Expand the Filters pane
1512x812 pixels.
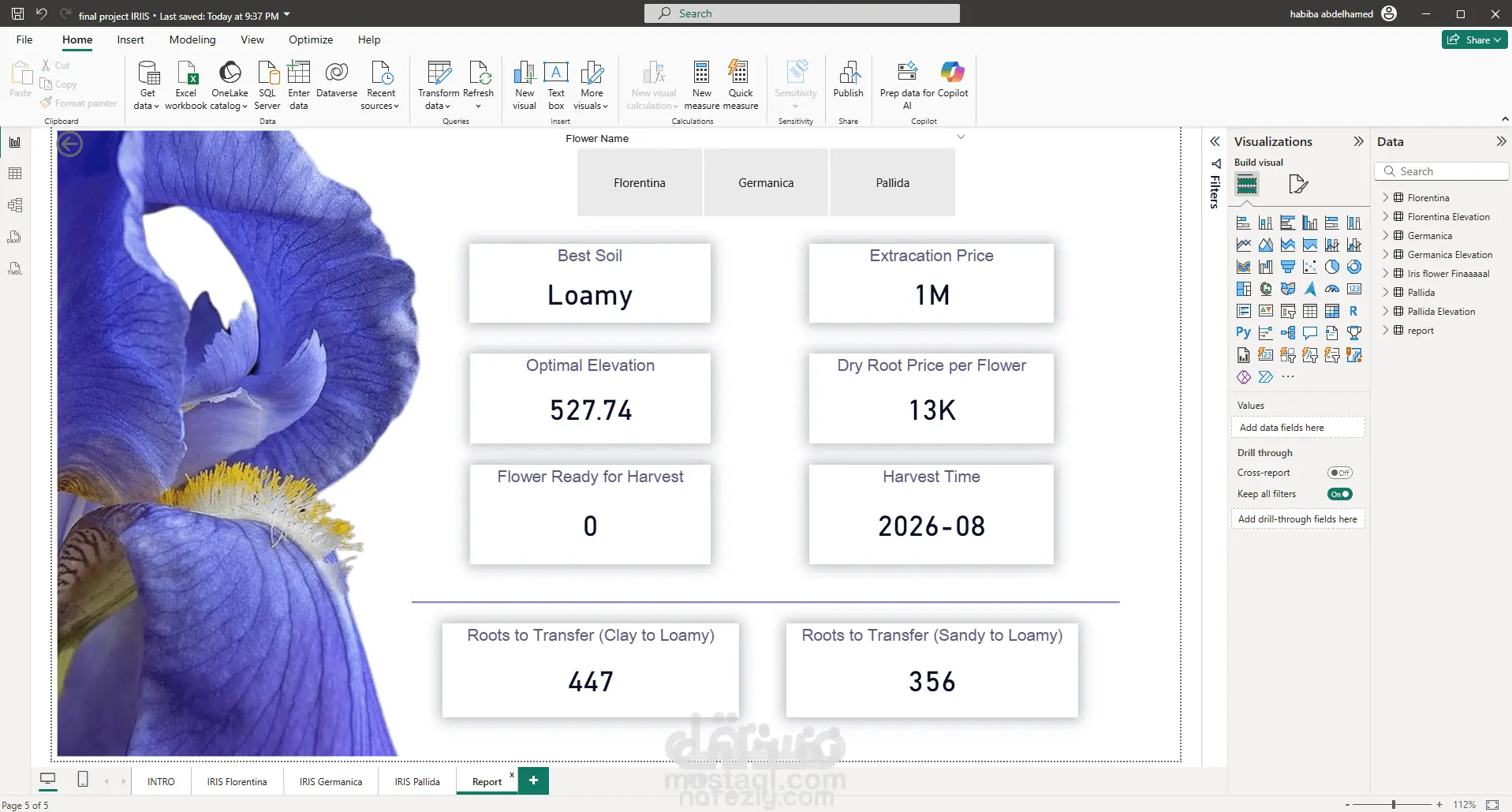click(1215, 141)
